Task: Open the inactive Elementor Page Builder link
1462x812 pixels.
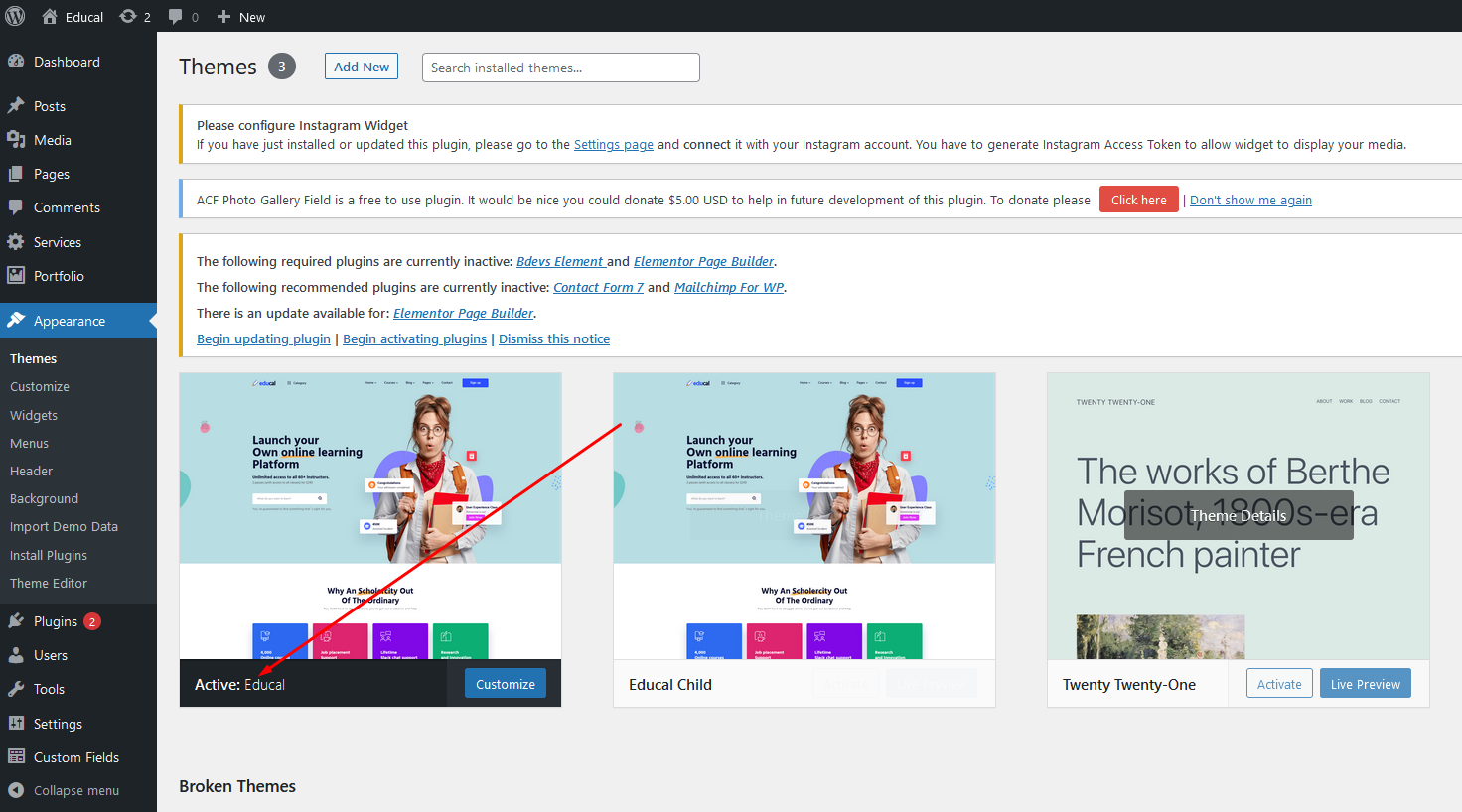Action: click(704, 261)
